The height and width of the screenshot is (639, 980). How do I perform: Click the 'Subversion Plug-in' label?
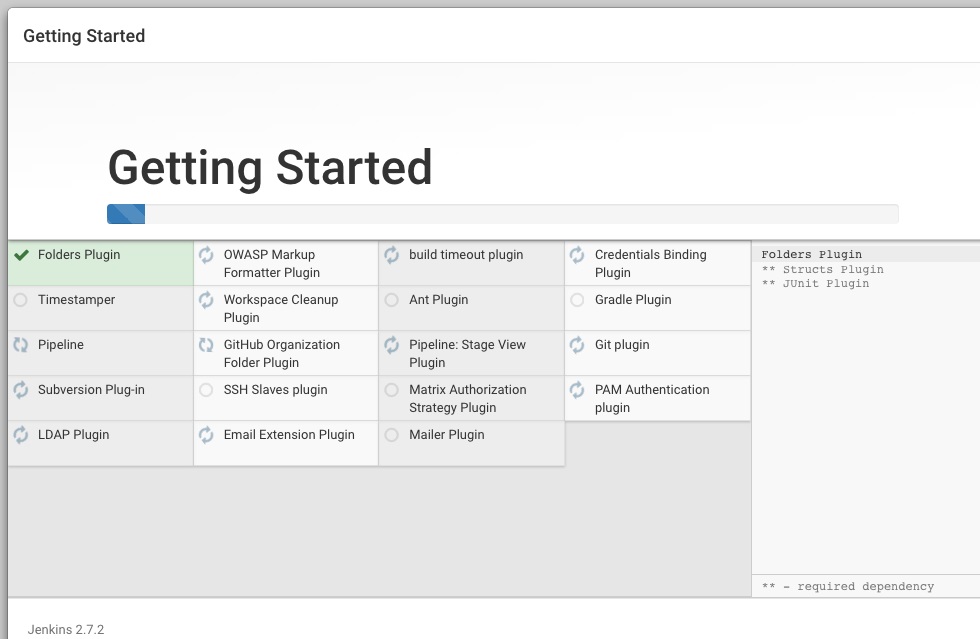coord(91,390)
